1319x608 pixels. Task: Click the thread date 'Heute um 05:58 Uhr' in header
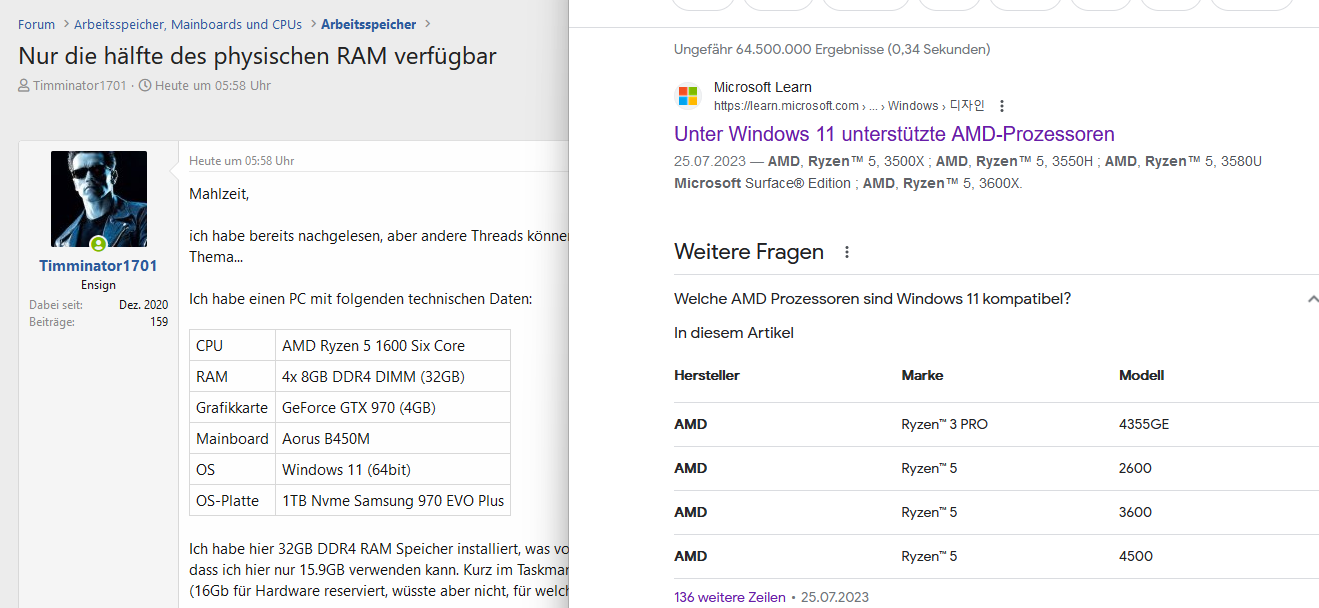pos(213,86)
